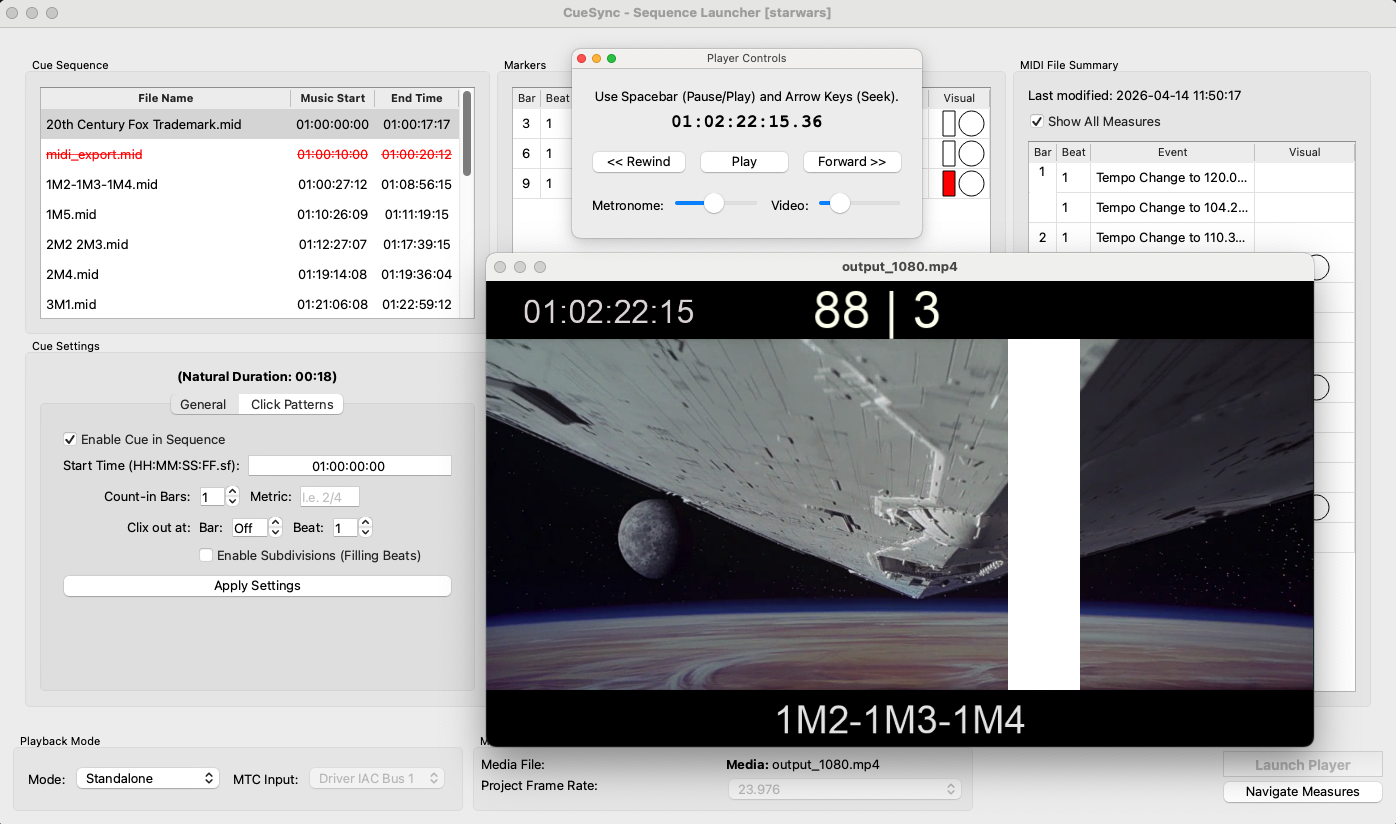Click the circle visual icon in bar 3 row

(971, 124)
